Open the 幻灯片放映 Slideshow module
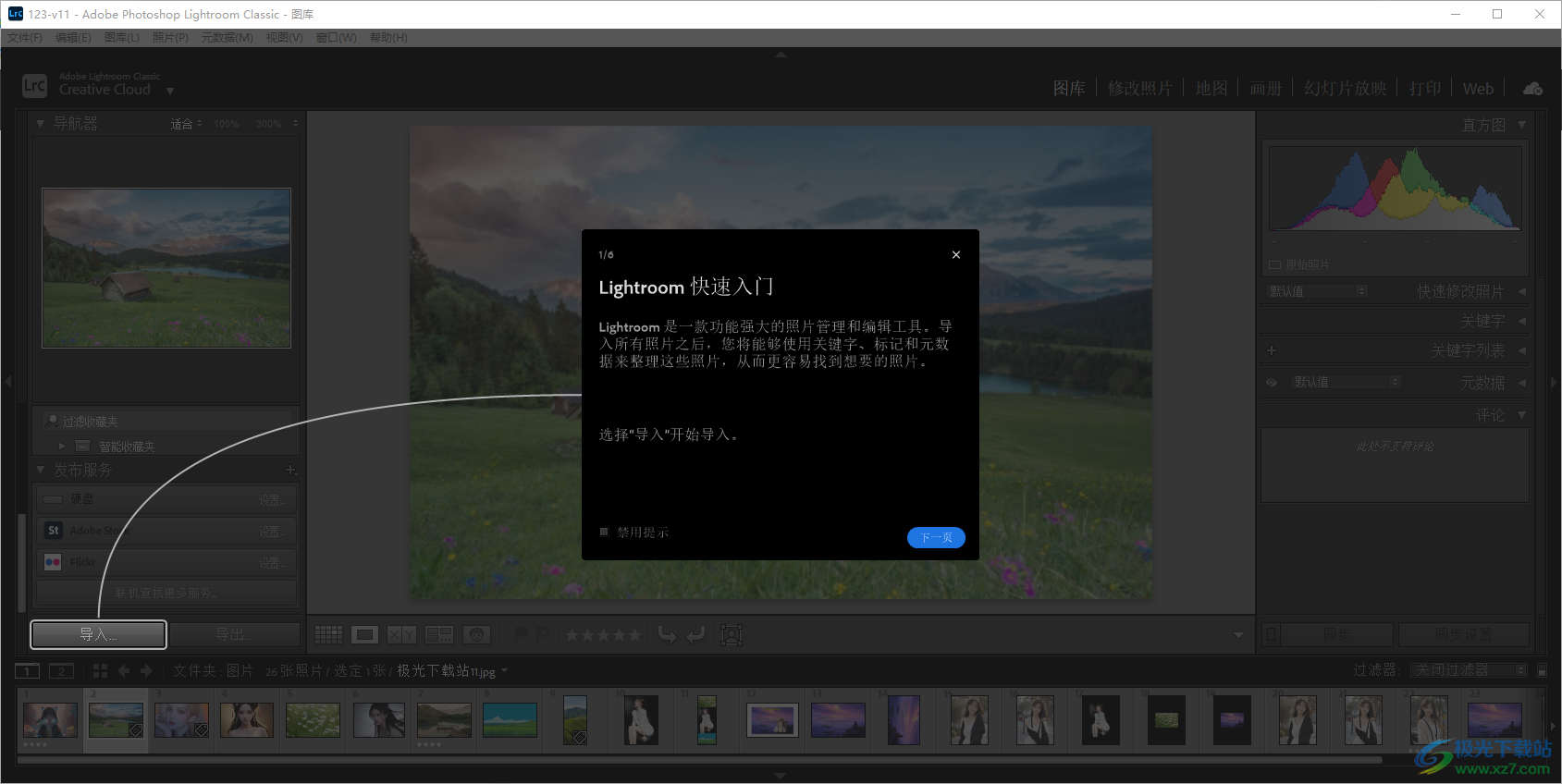The width and height of the screenshot is (1562, 784). [1345, 89]
